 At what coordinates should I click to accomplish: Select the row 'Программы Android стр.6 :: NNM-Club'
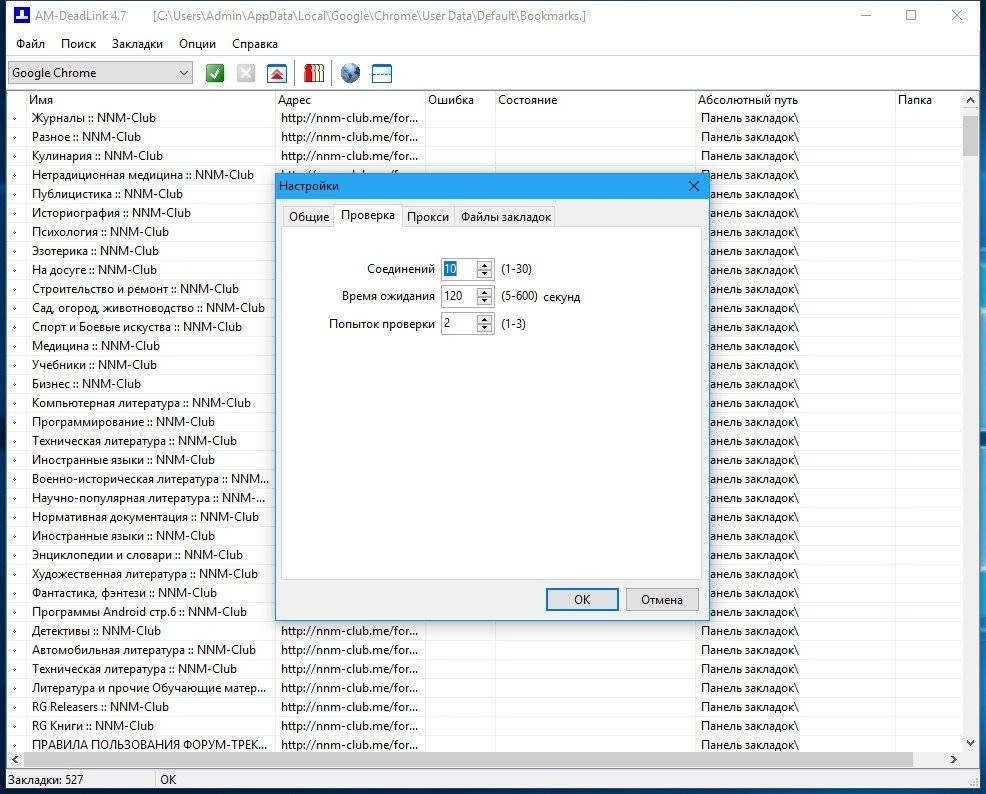(139, 612)
